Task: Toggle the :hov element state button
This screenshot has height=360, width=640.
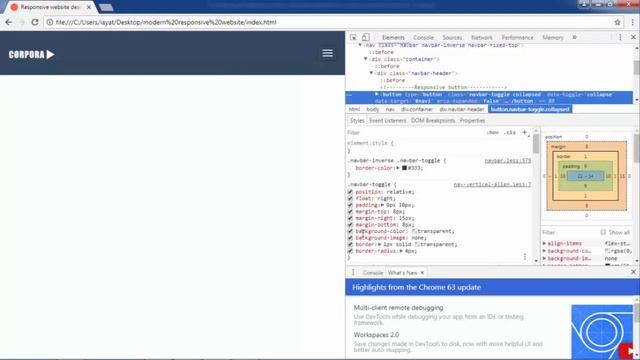Action: pos(493,132)
